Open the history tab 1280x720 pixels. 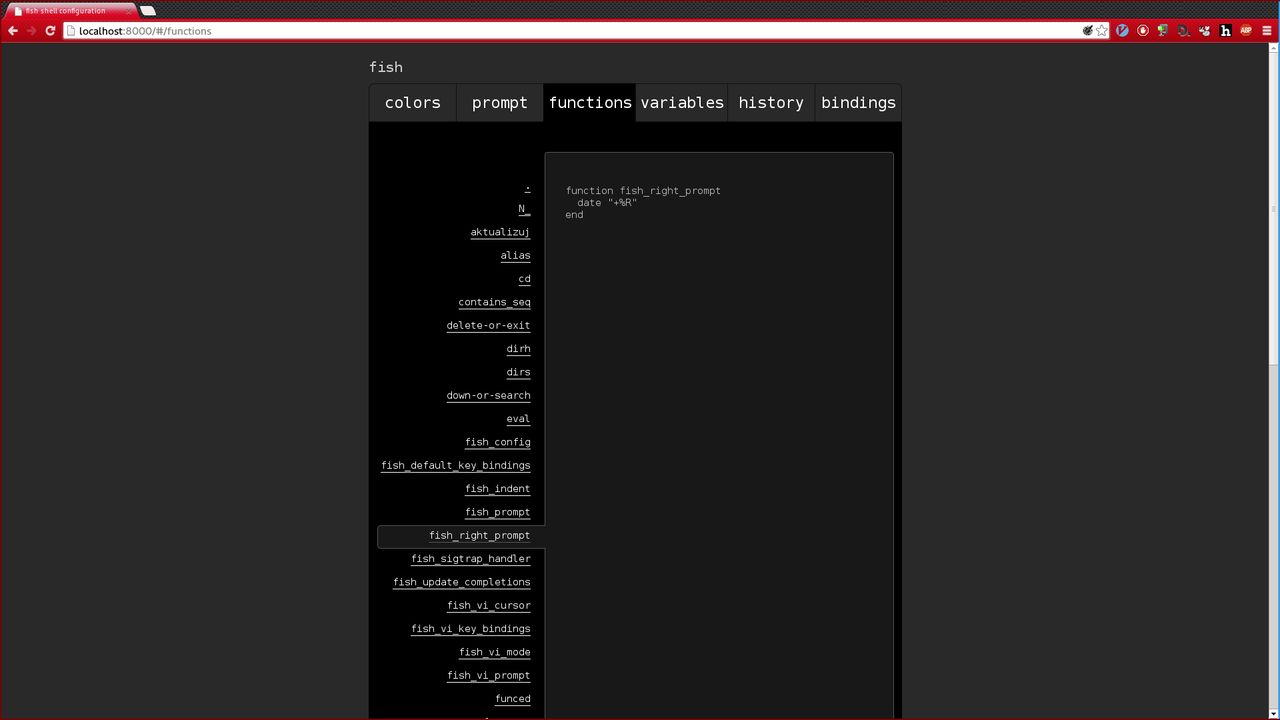[771, 103]
